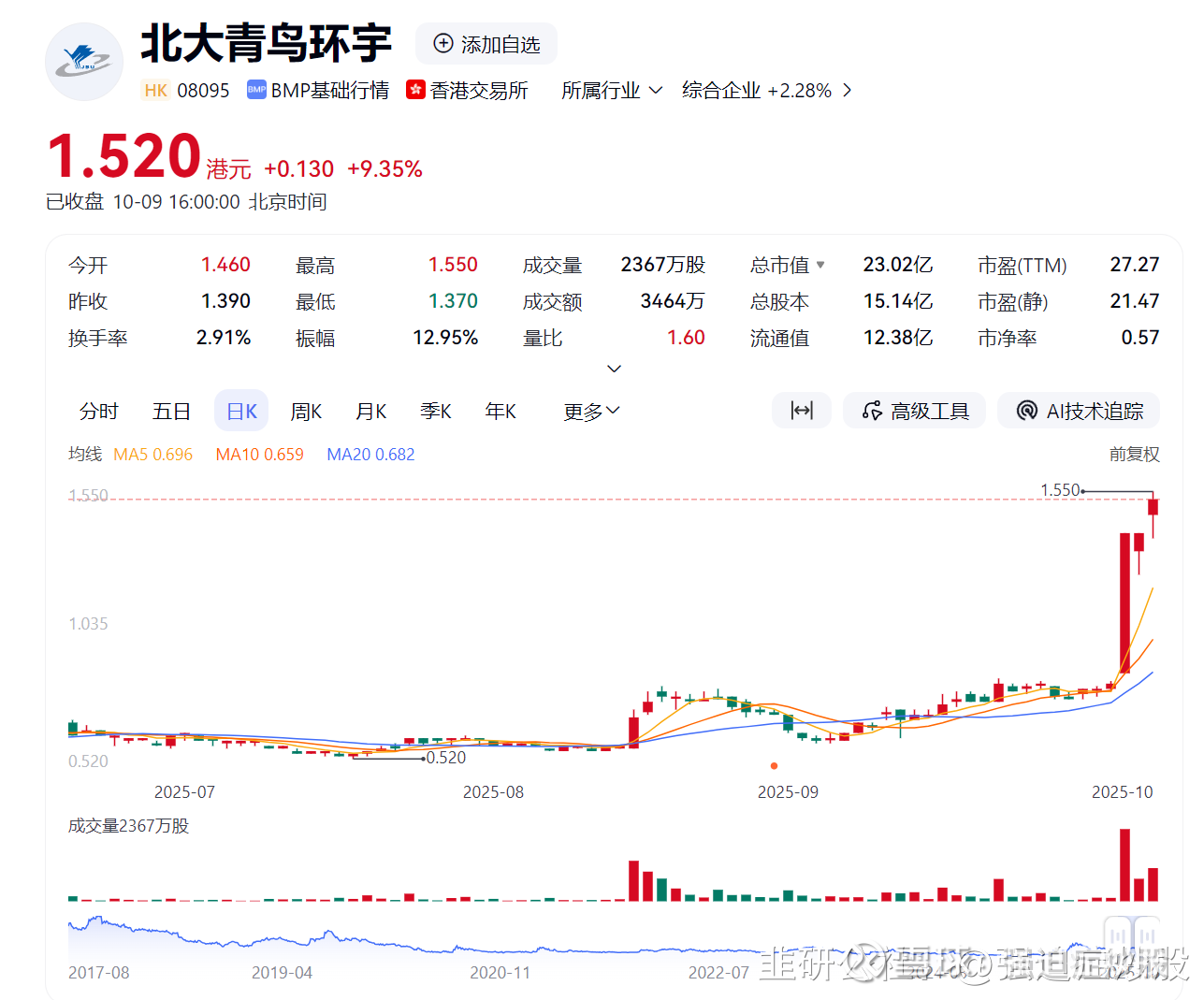
Task: Select the 周K chart tab
Action: tap(306, 411)
